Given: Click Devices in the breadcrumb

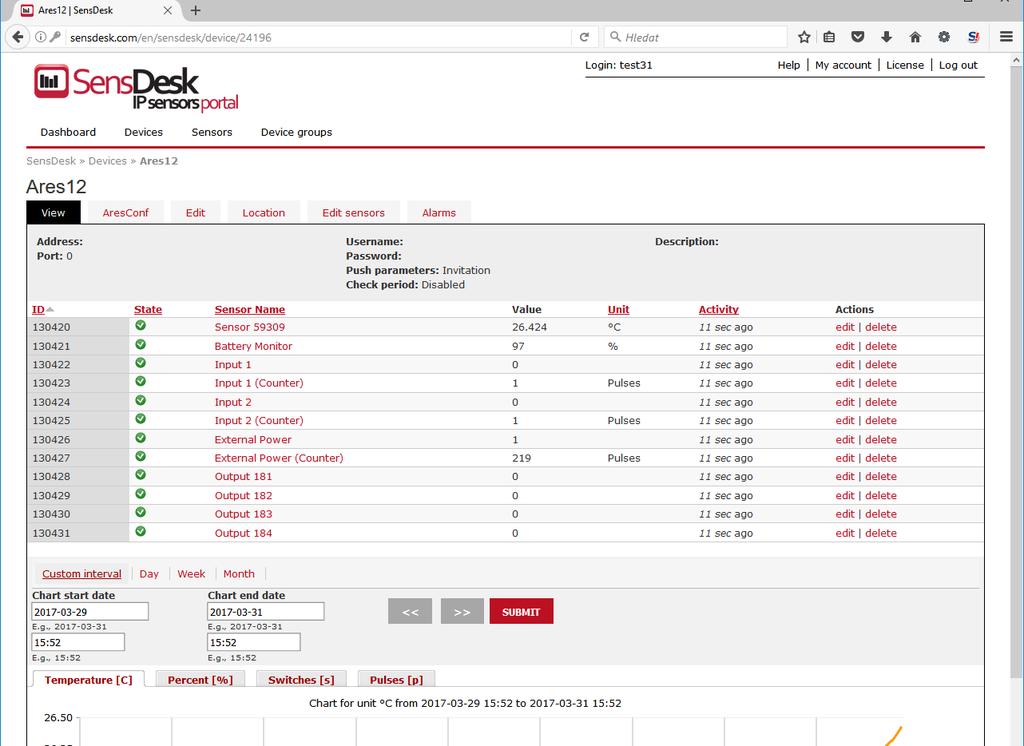Looking at the screenshot, I should pos(107,161).
